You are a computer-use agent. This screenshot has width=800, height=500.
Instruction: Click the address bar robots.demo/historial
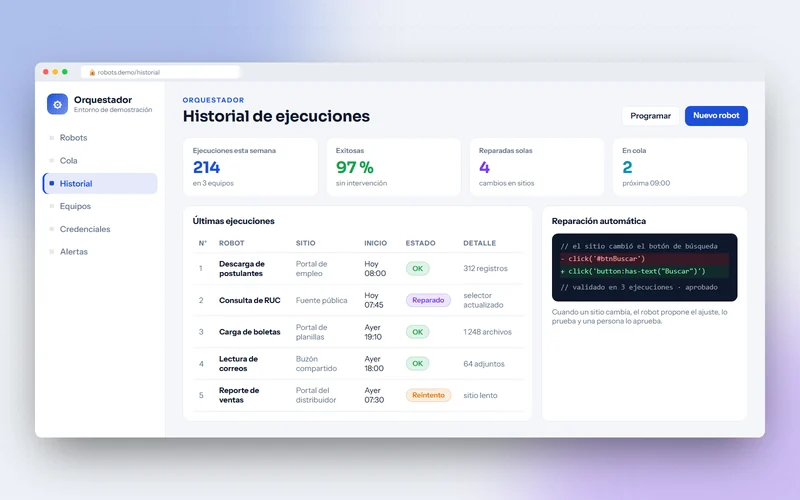[x=160, y=72]
